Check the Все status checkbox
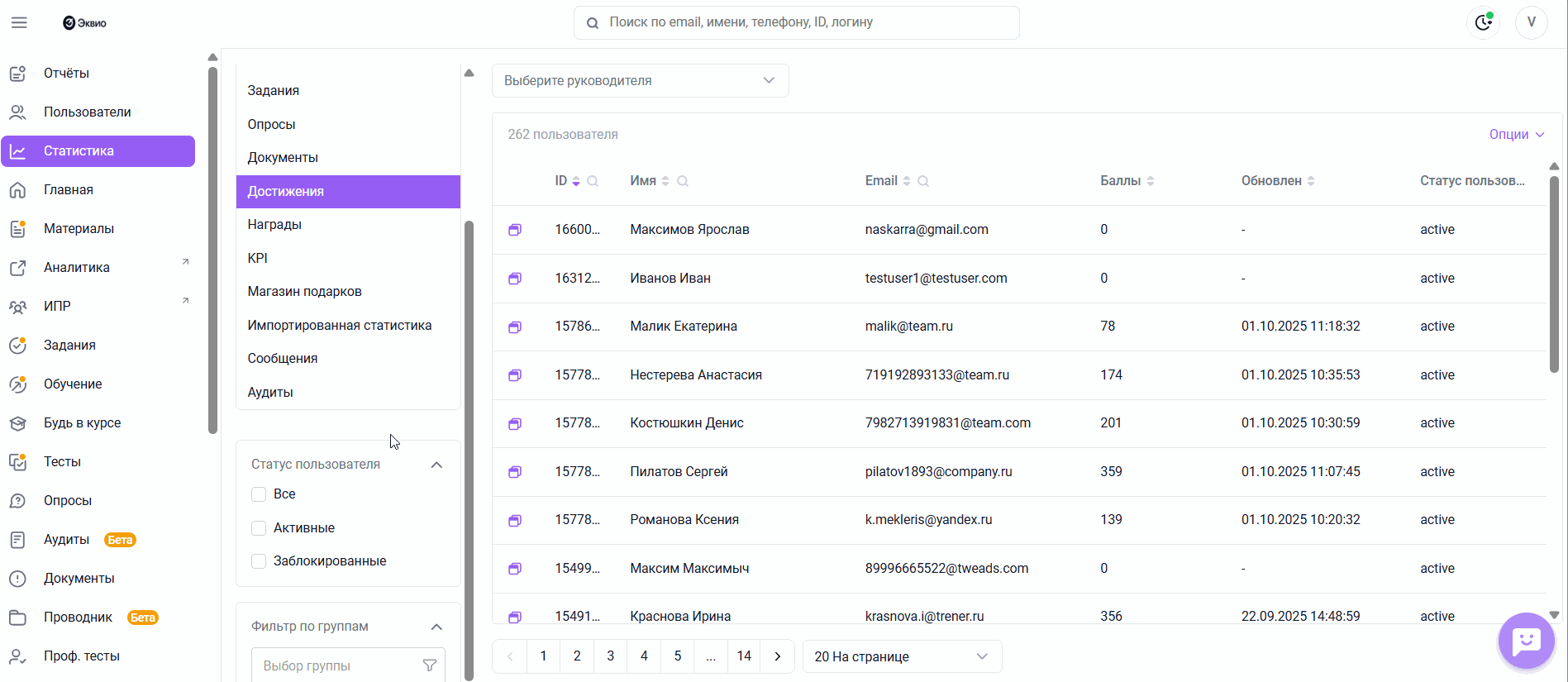This screenshot has width=1568, height=682. tap(259, 494)
